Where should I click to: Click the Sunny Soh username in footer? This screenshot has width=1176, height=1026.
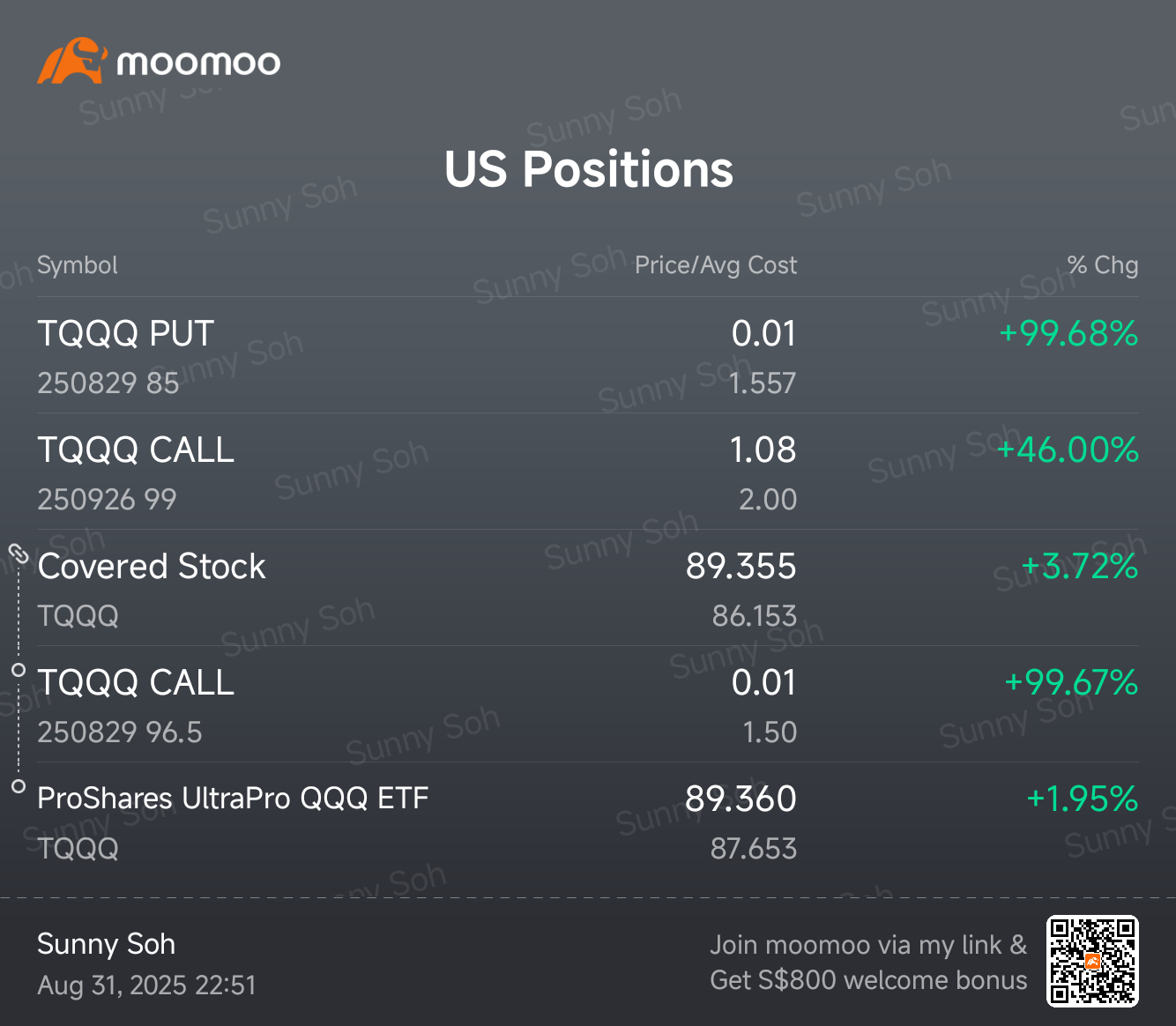tap(107, 944)
